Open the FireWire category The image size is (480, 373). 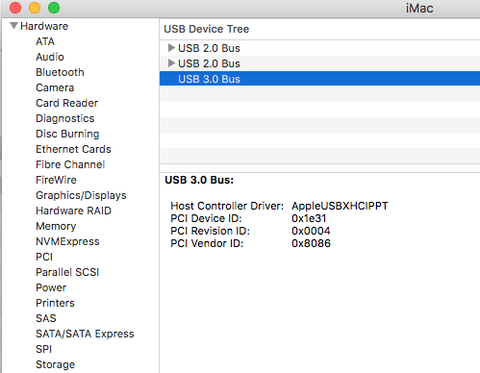56,180
